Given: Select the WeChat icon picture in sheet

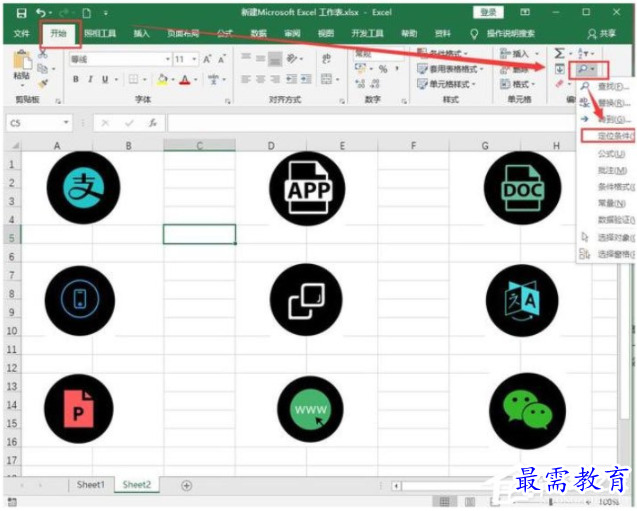Looking at the screenshot, I should [x=527, y=411].
